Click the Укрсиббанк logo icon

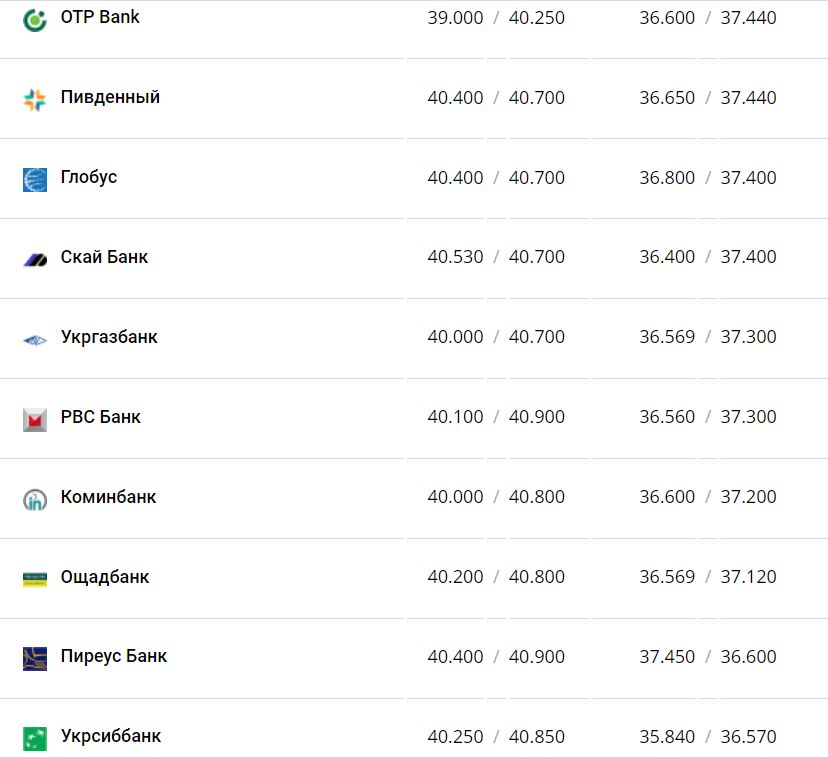(x=35, y=738)
